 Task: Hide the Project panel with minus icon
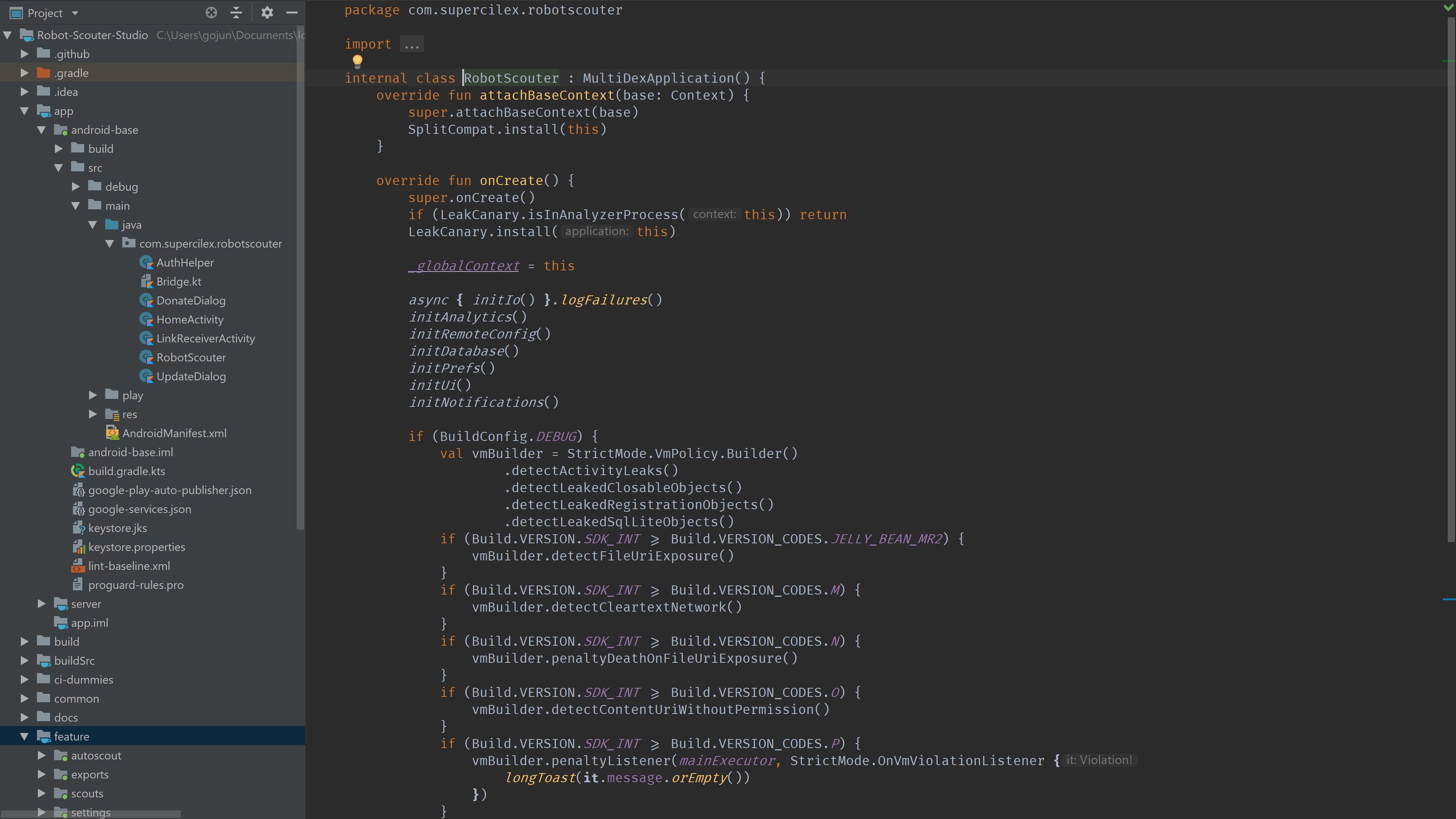(x=292, y=13)
